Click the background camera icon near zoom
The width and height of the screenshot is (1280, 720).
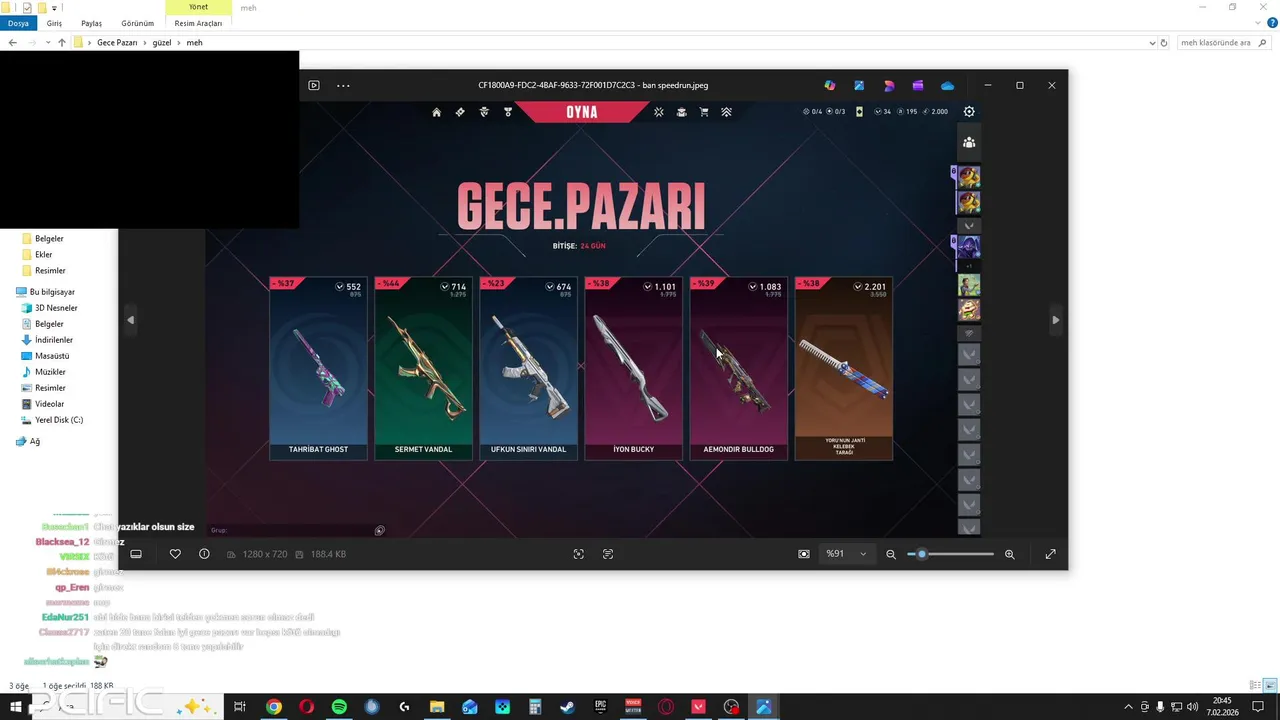804,554
